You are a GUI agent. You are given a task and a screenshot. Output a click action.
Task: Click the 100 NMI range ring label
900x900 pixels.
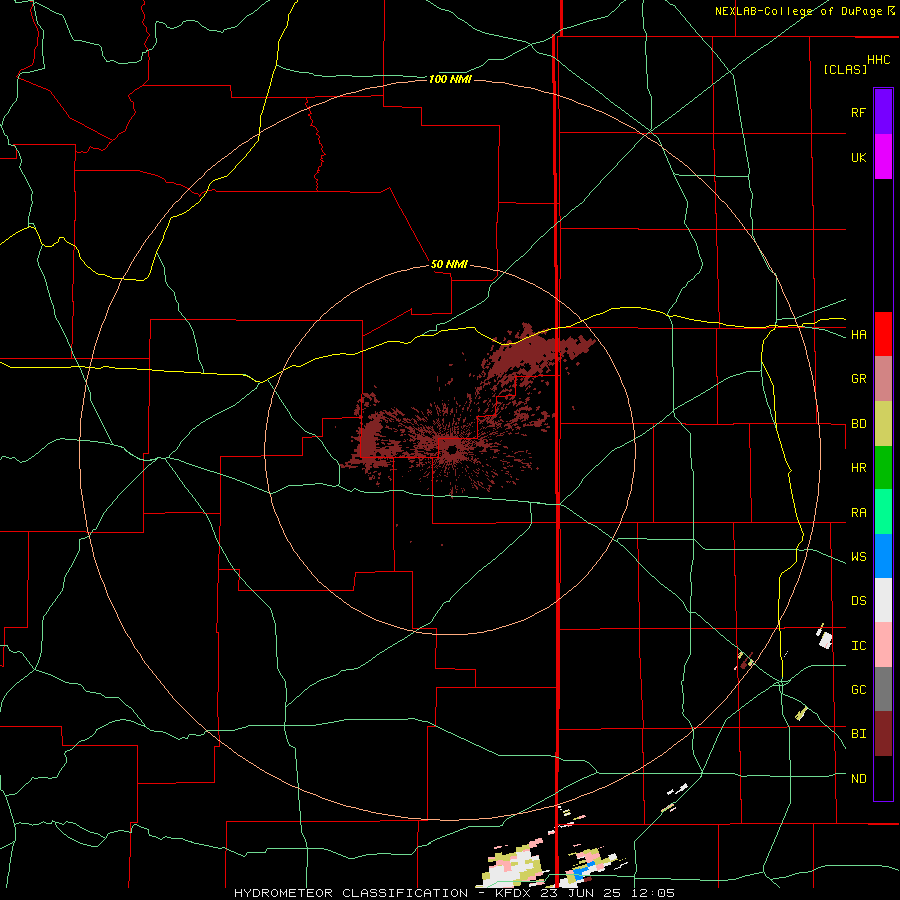coord(450,79)
